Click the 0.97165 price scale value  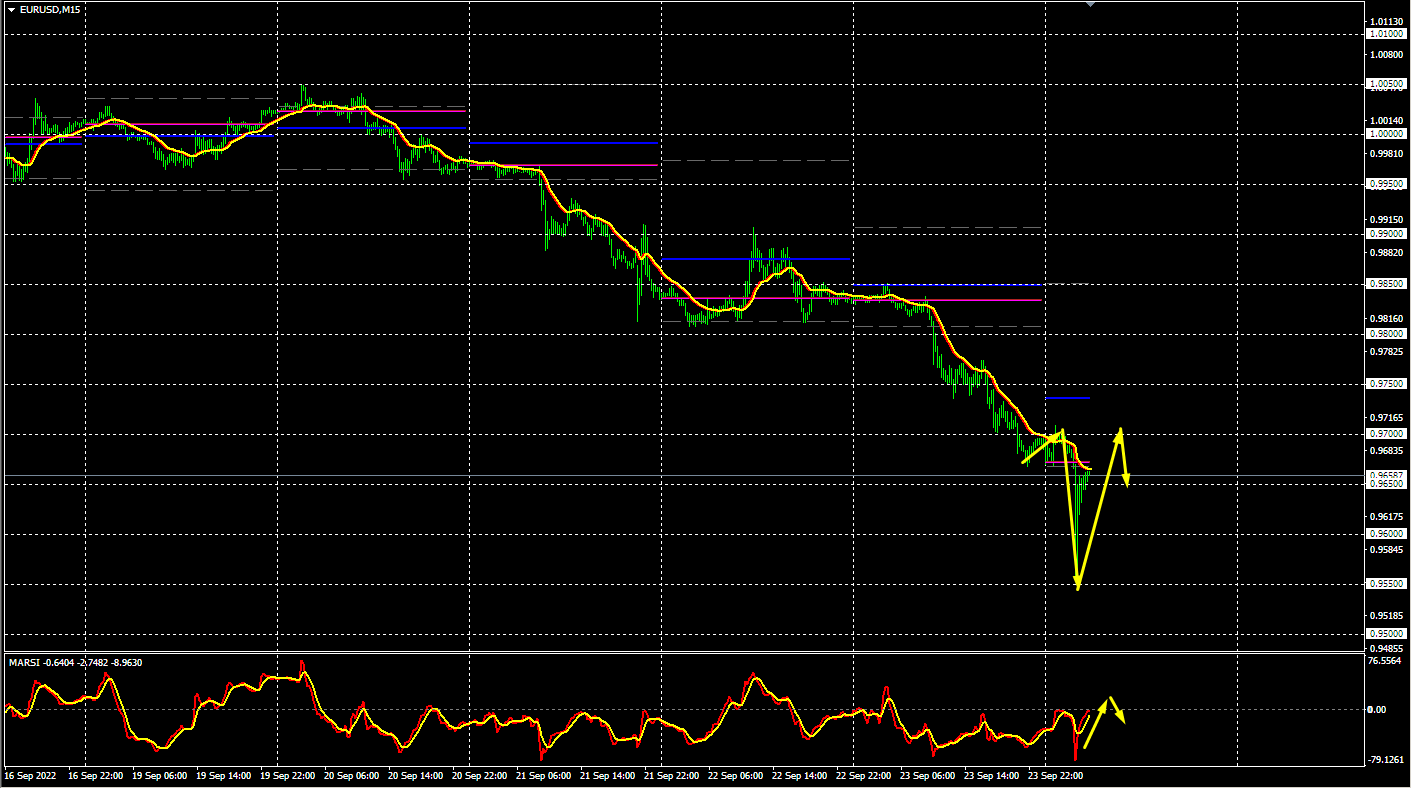click(x=1384, y=417)
